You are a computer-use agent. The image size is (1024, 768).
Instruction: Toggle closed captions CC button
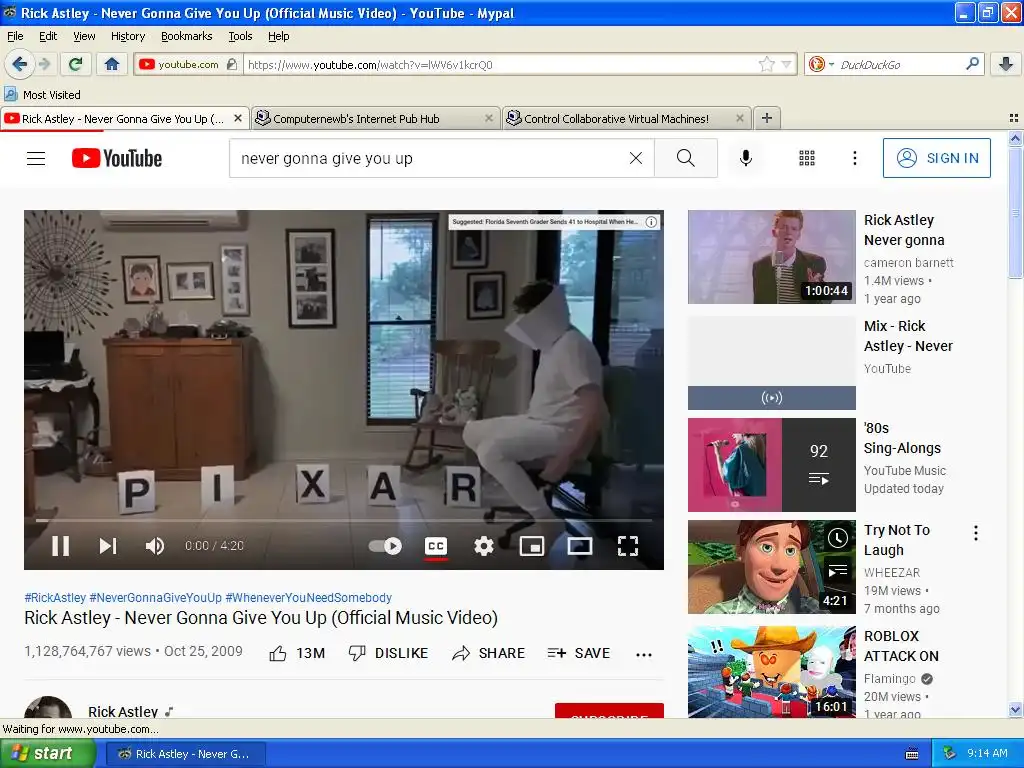pyautogui.click(x=436, y=546)
